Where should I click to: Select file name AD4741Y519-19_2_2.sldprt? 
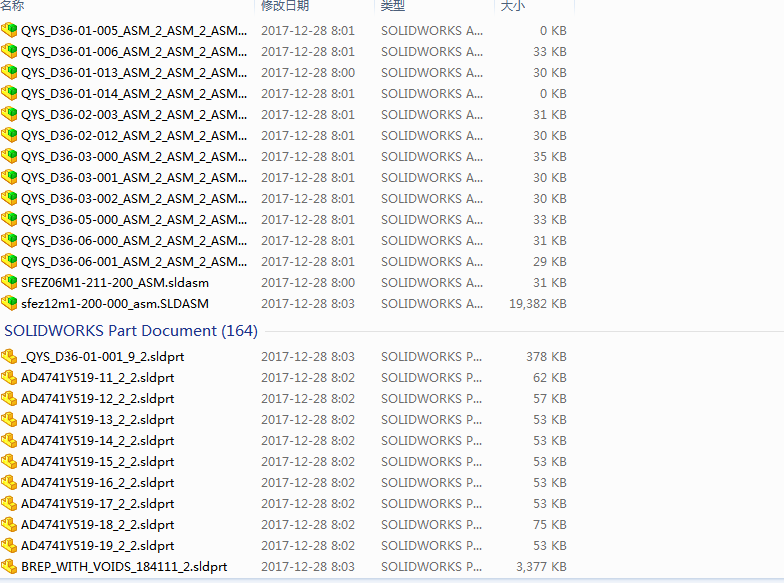[x=98, y=546]
